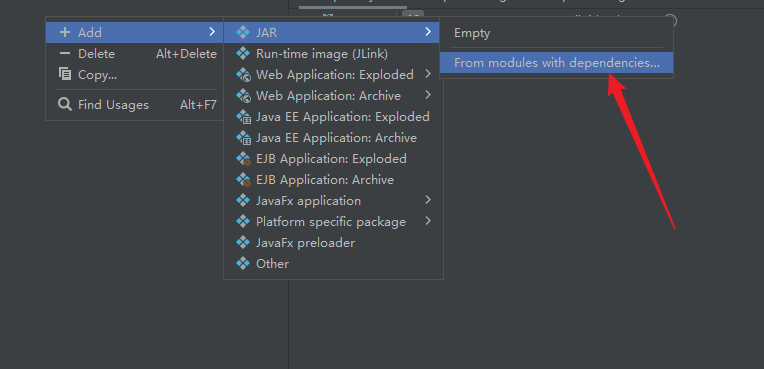This screenshot has width=764, height=369.
Task: Click the Java EE Application: Archive icon
Action: pos(243,137)
